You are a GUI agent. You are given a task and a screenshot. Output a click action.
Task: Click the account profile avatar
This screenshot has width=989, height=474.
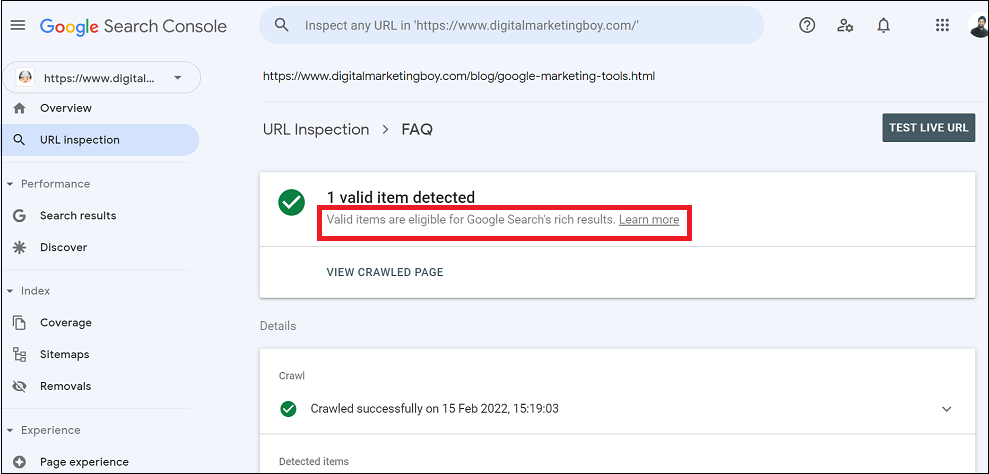point(978,25)
